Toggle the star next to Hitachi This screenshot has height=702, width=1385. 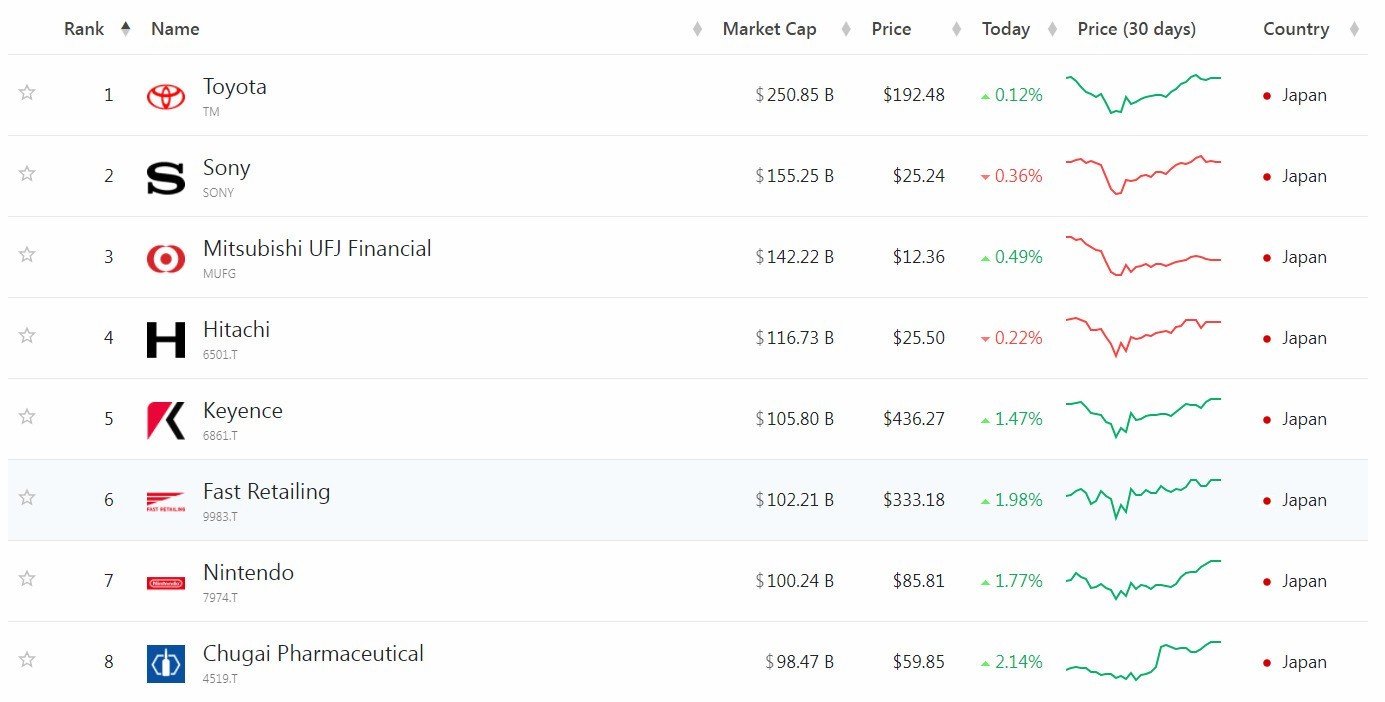click(x=27, y=336)
